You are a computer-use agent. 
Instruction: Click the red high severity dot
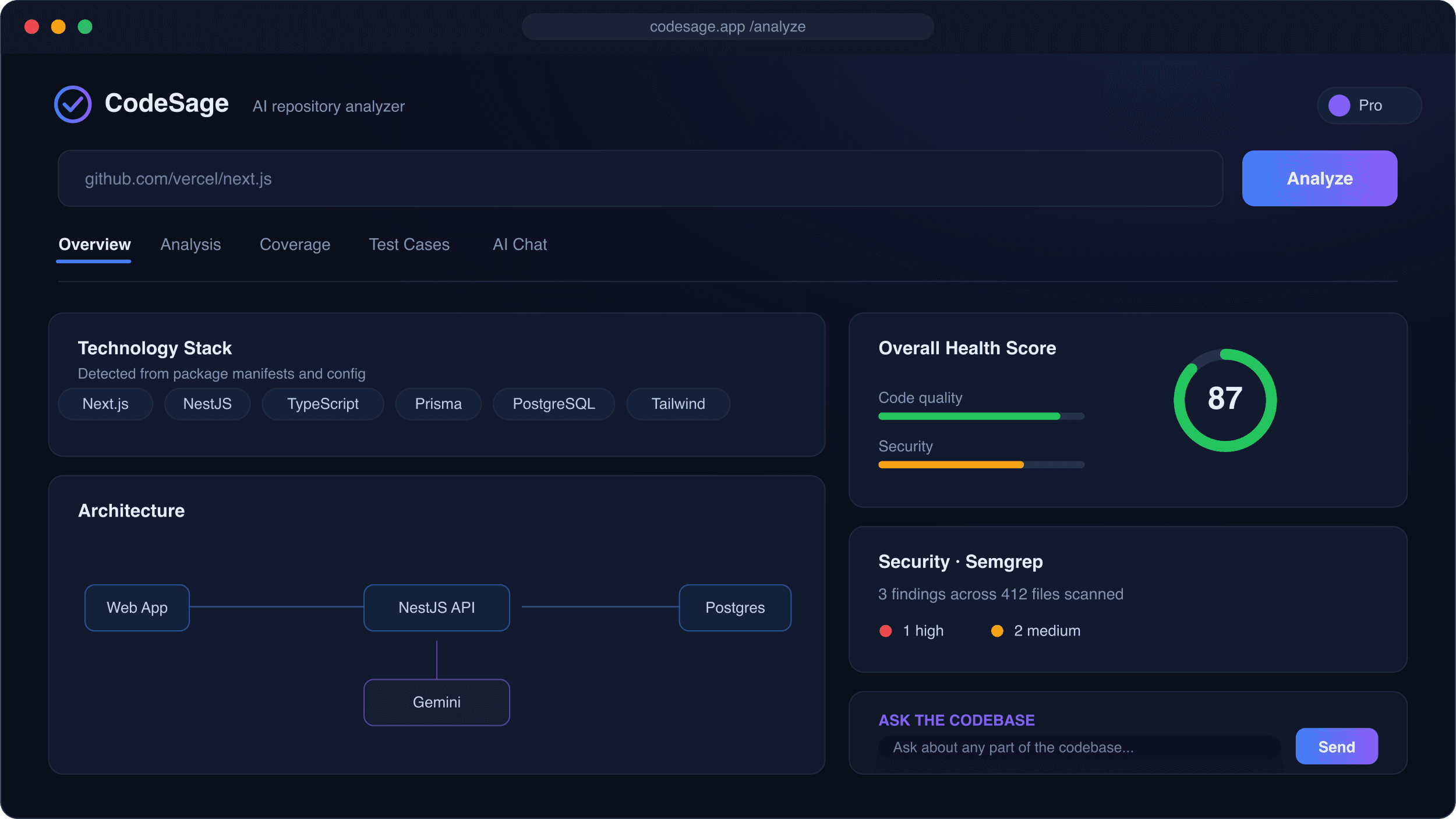coord(885,631)
